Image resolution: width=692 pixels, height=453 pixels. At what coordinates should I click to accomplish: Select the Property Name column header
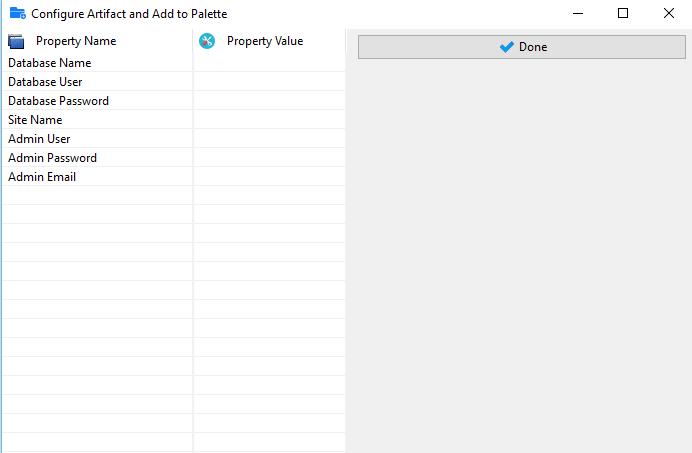pos(76,41)
